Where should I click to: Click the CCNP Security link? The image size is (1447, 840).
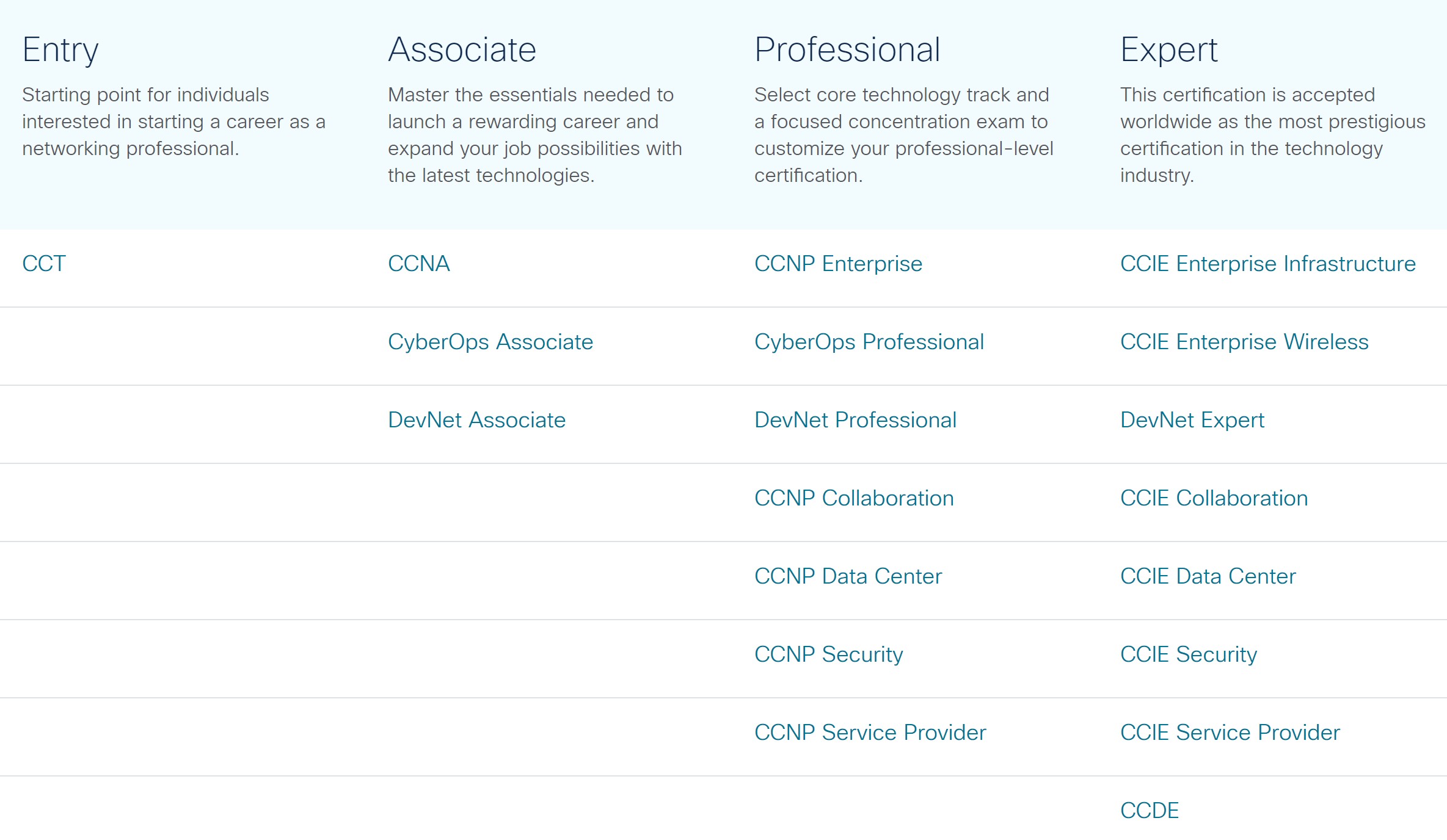click(828, 654)
